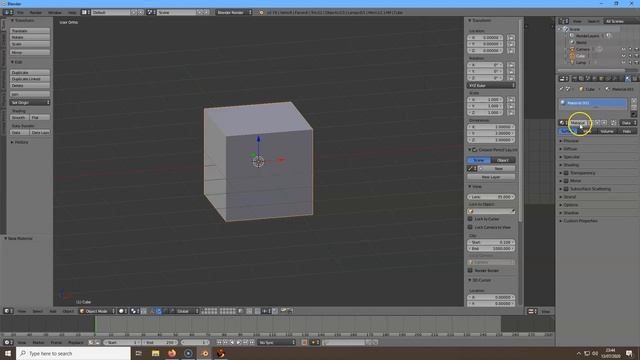Open the Global orientation dropdown
Screen dimensions: 640x360
184,311
